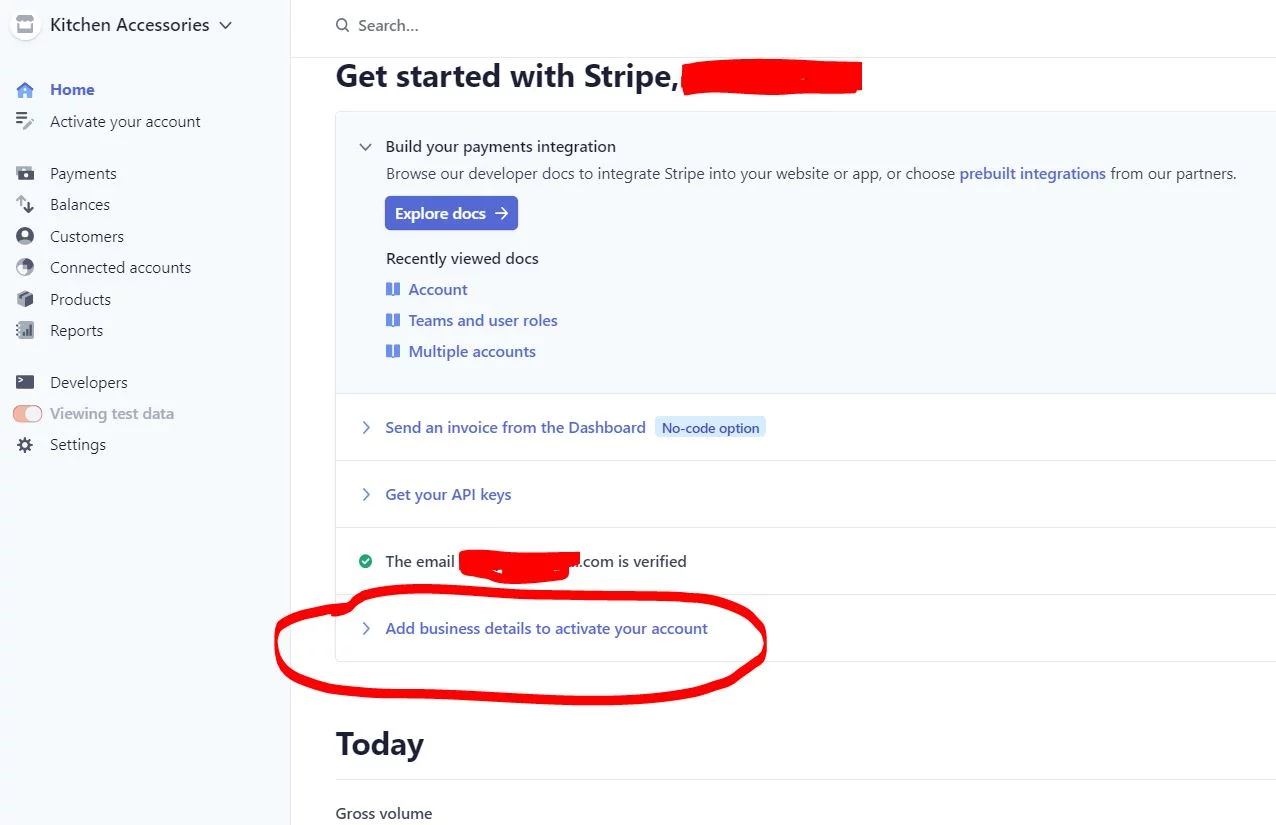Click the Reports chart icon

(25, 331)
